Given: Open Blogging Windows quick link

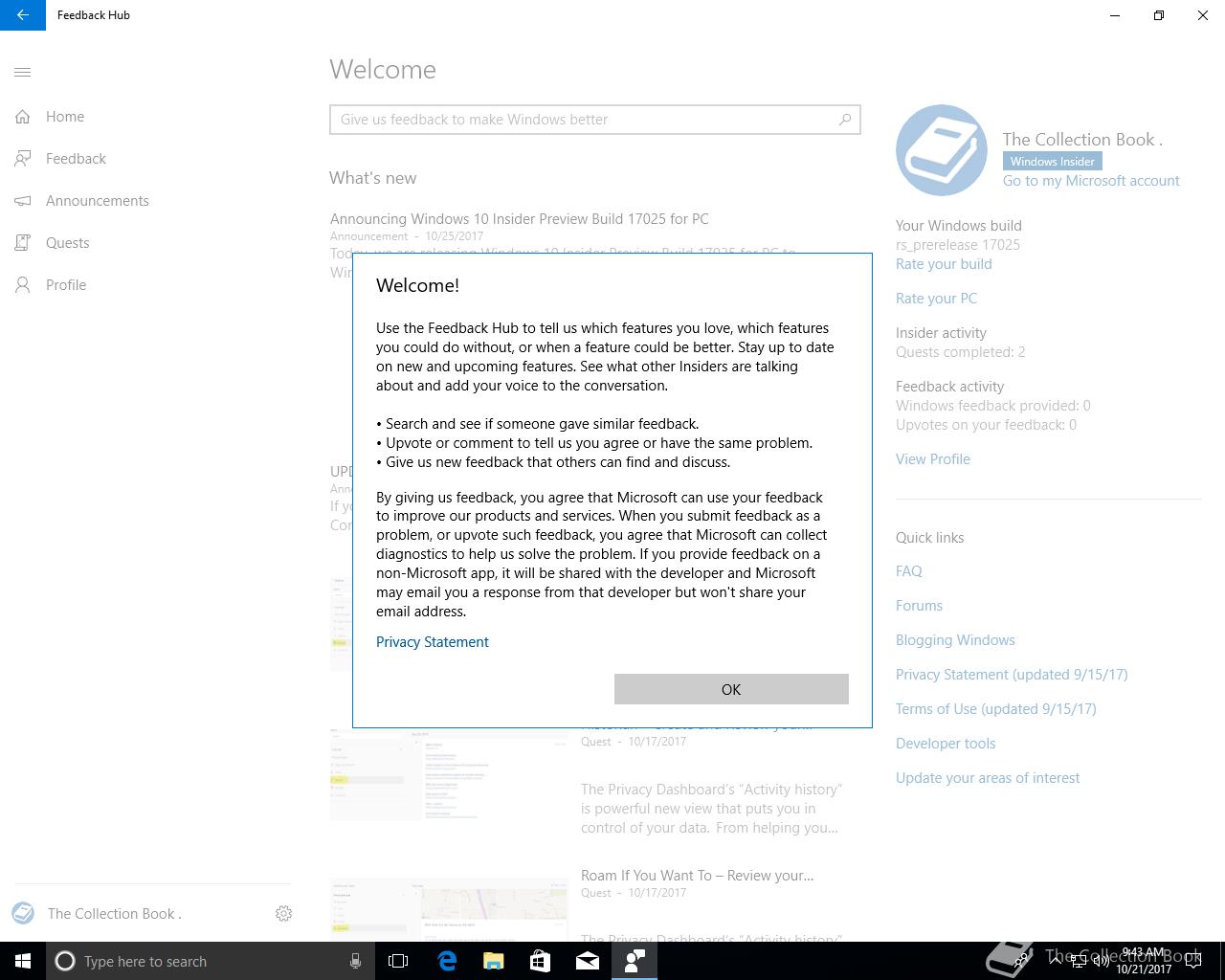Looking at the screenshot, I should coord(955,640).
